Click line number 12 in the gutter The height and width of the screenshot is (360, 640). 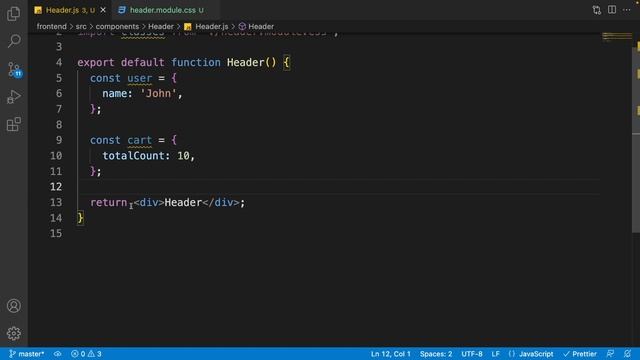(56, 187)
